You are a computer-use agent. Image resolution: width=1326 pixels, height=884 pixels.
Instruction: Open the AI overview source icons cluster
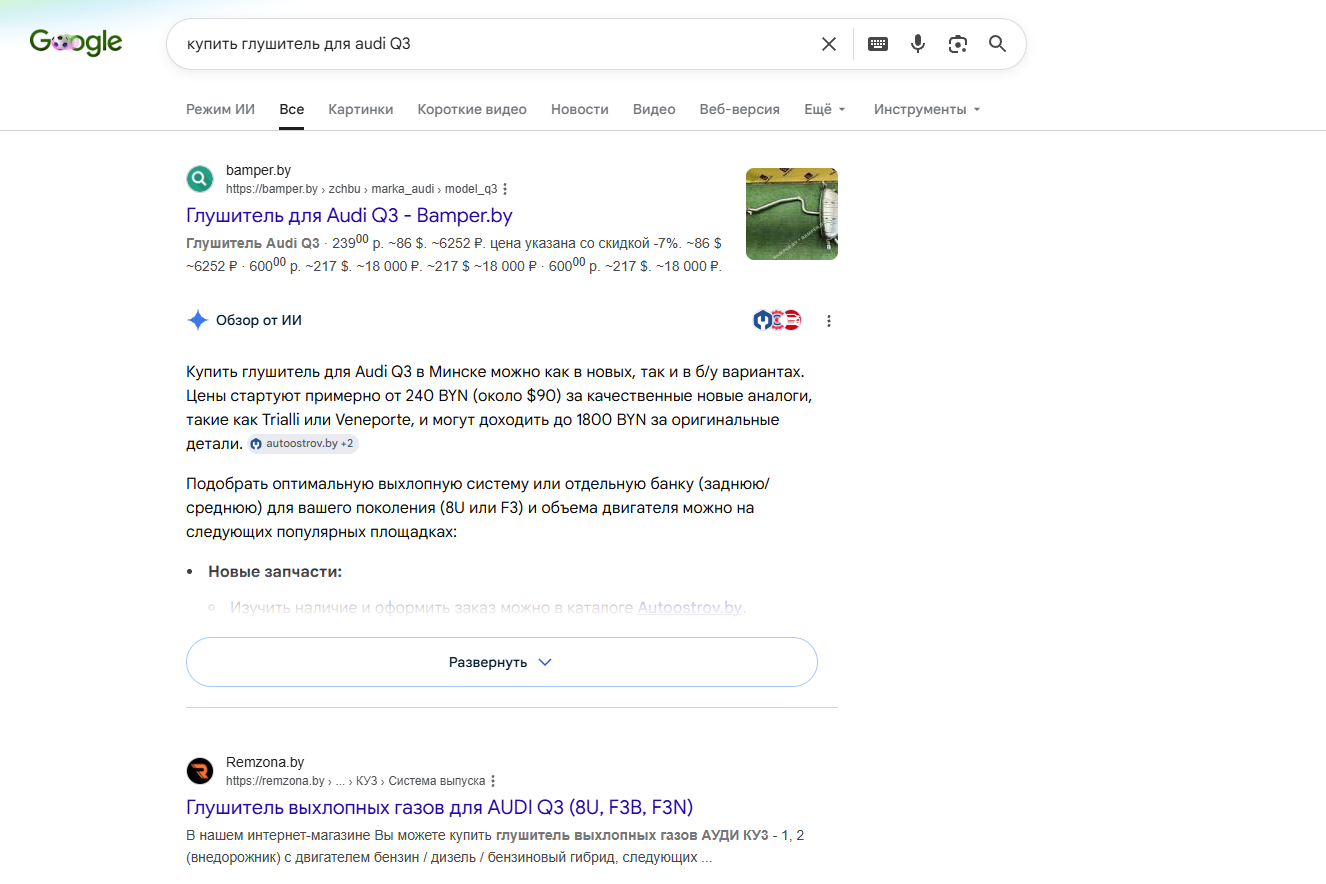click(x=777, y=320)
